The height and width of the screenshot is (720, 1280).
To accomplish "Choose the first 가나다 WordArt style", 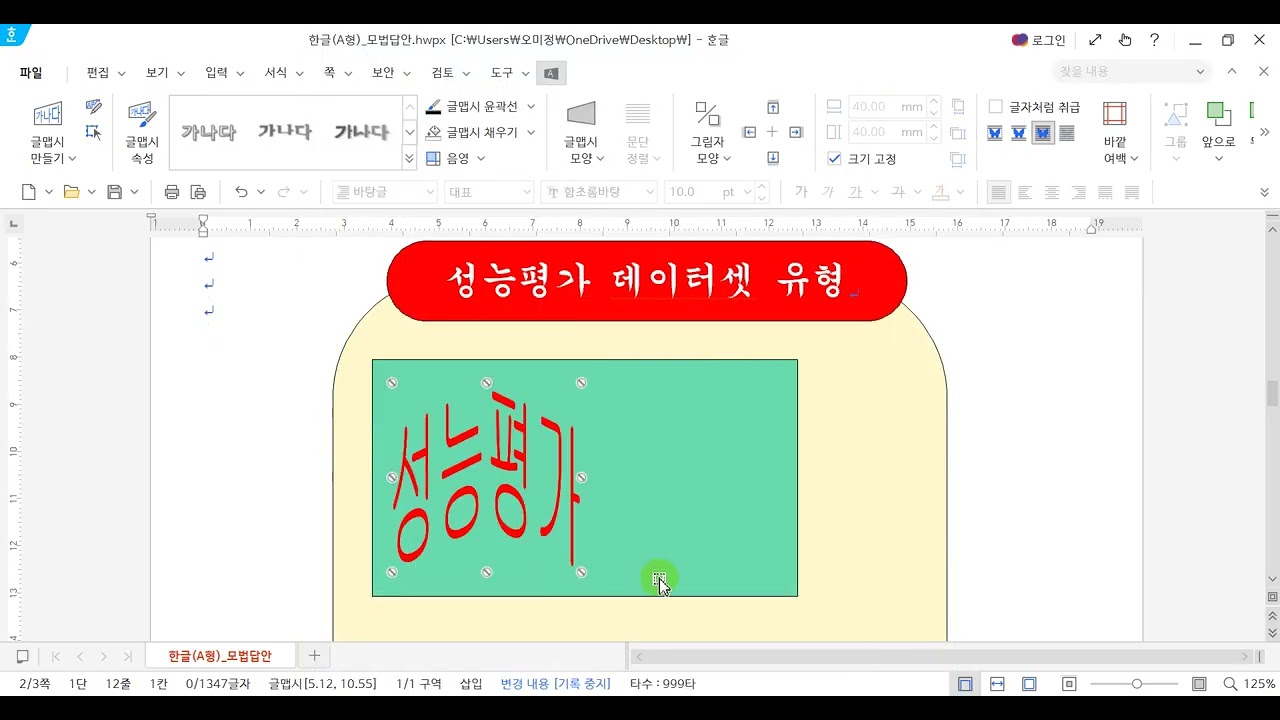I will pos(208,132).
